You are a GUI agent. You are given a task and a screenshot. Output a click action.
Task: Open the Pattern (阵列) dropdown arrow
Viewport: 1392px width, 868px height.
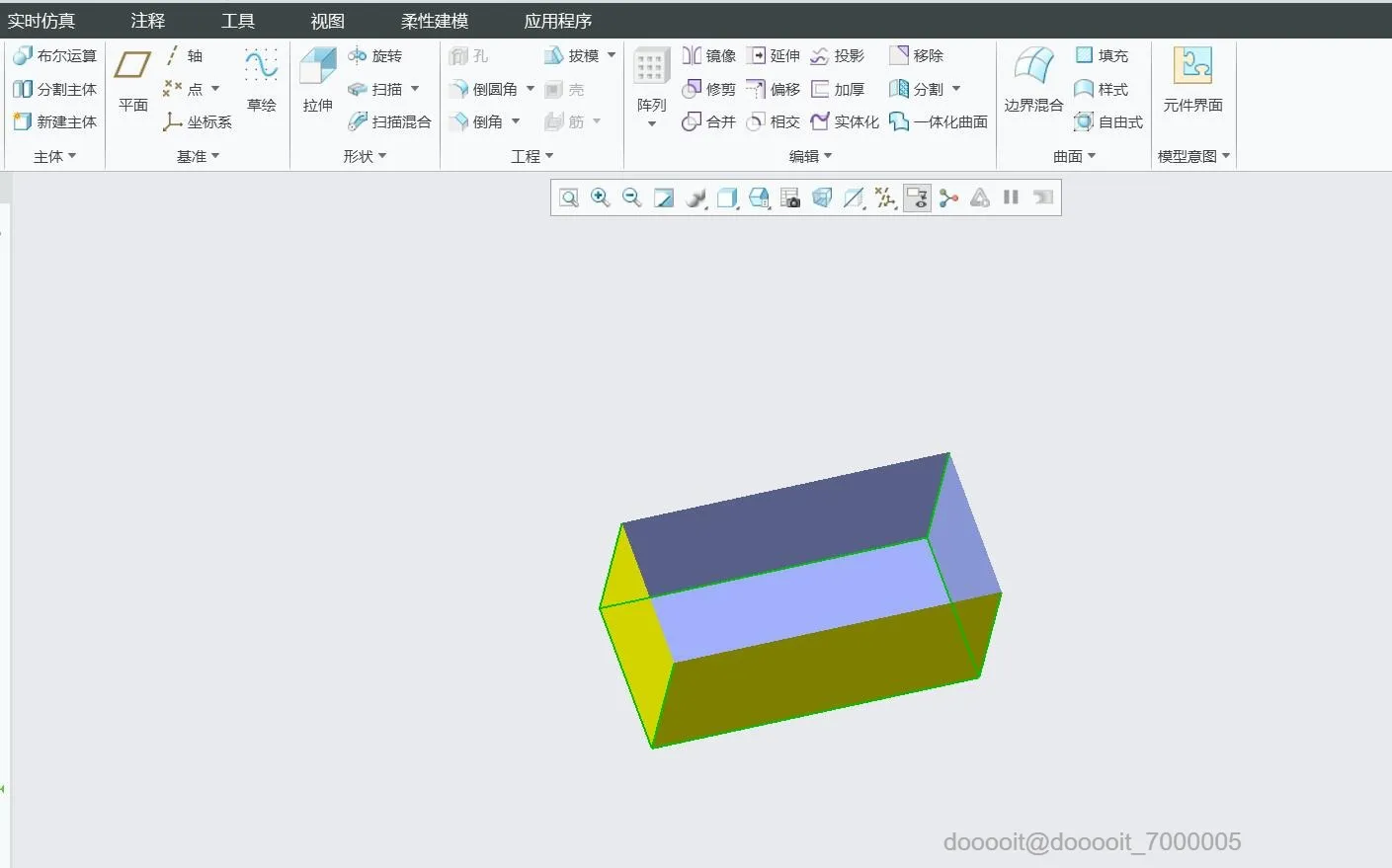point(652,124)
